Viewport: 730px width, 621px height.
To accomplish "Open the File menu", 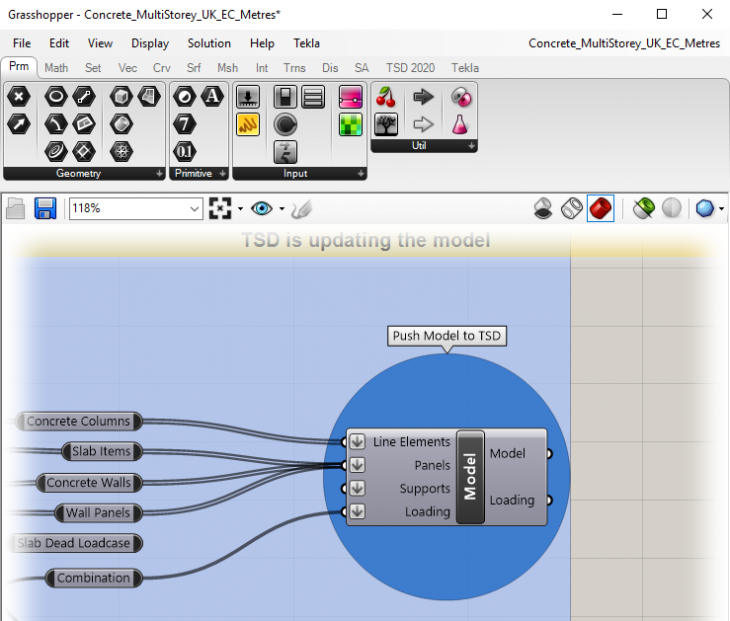I will pos(22,43).
